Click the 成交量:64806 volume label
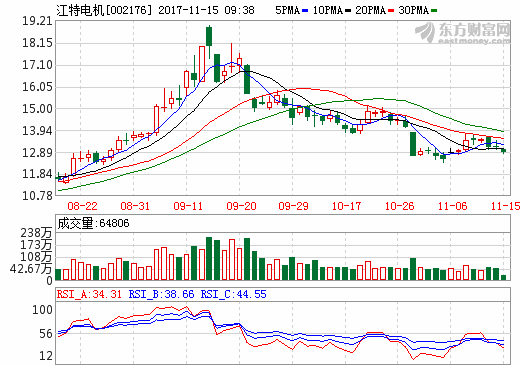The width and height of the screenshot is (520, 365). pos(93,223)
